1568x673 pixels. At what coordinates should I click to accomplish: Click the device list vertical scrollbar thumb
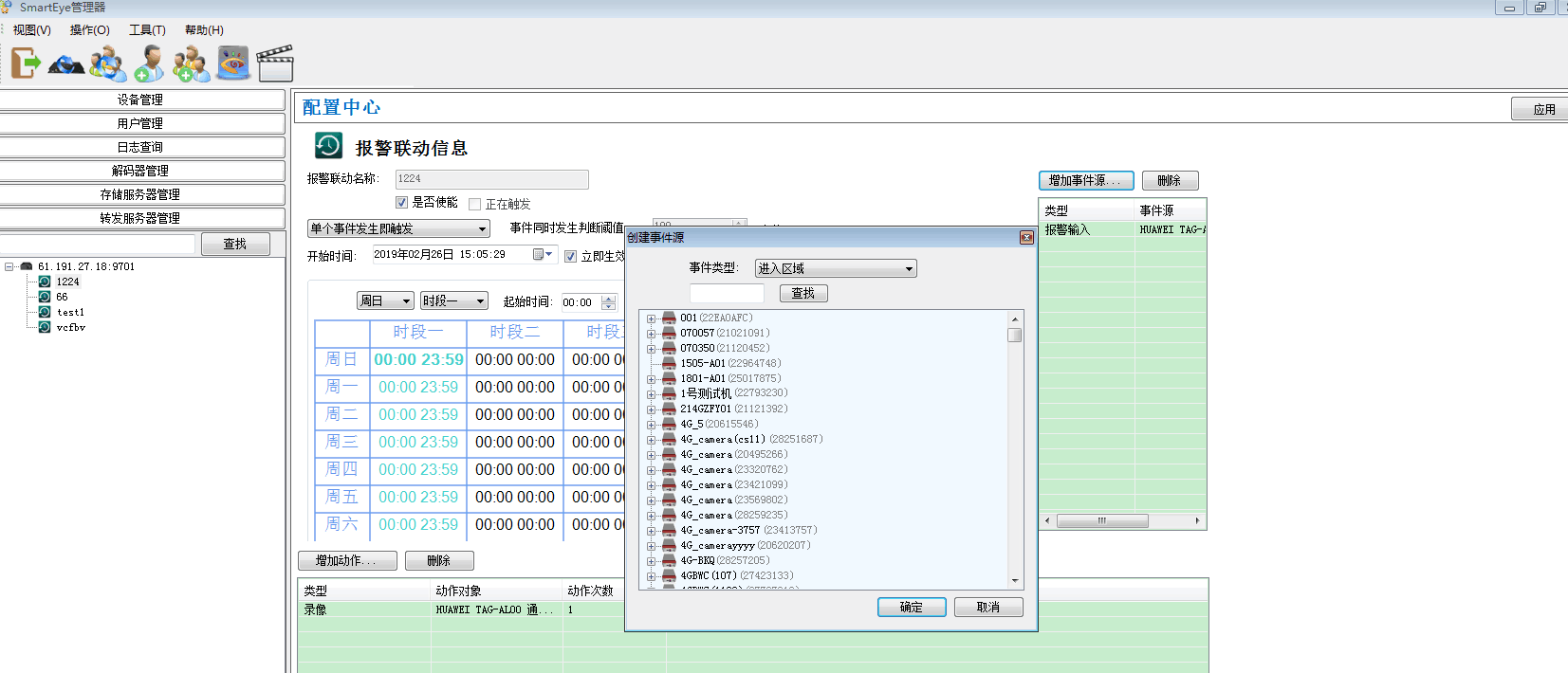click(1015, 336)
